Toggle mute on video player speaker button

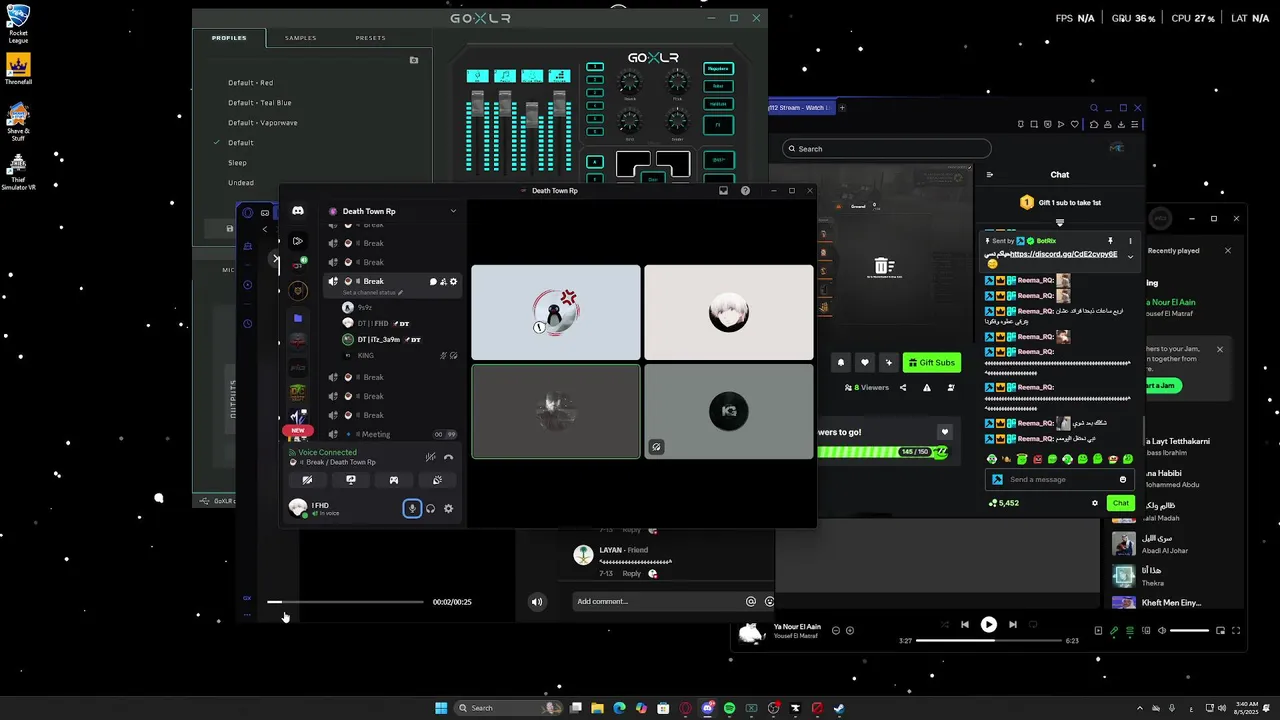(537, 602)
